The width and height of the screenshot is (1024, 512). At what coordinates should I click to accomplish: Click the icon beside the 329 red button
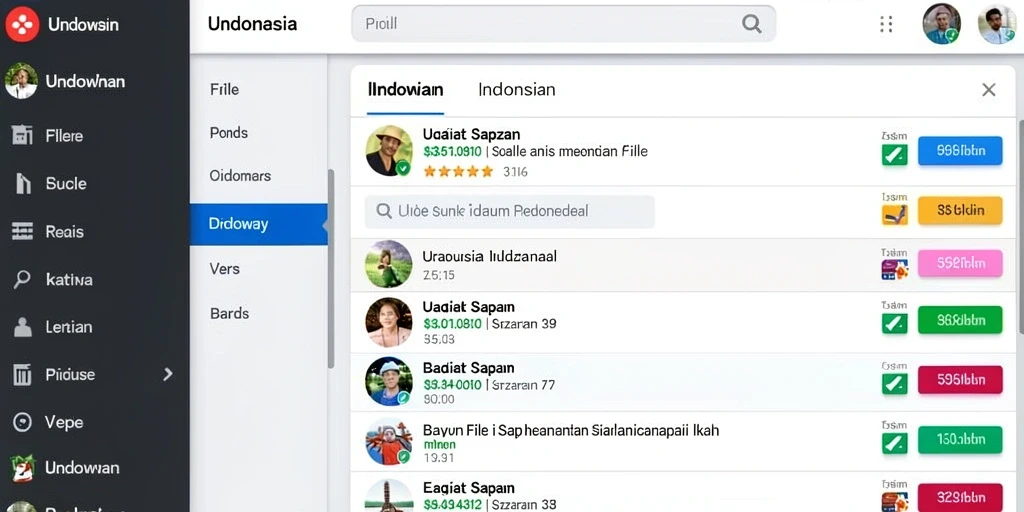click(895, 502)
